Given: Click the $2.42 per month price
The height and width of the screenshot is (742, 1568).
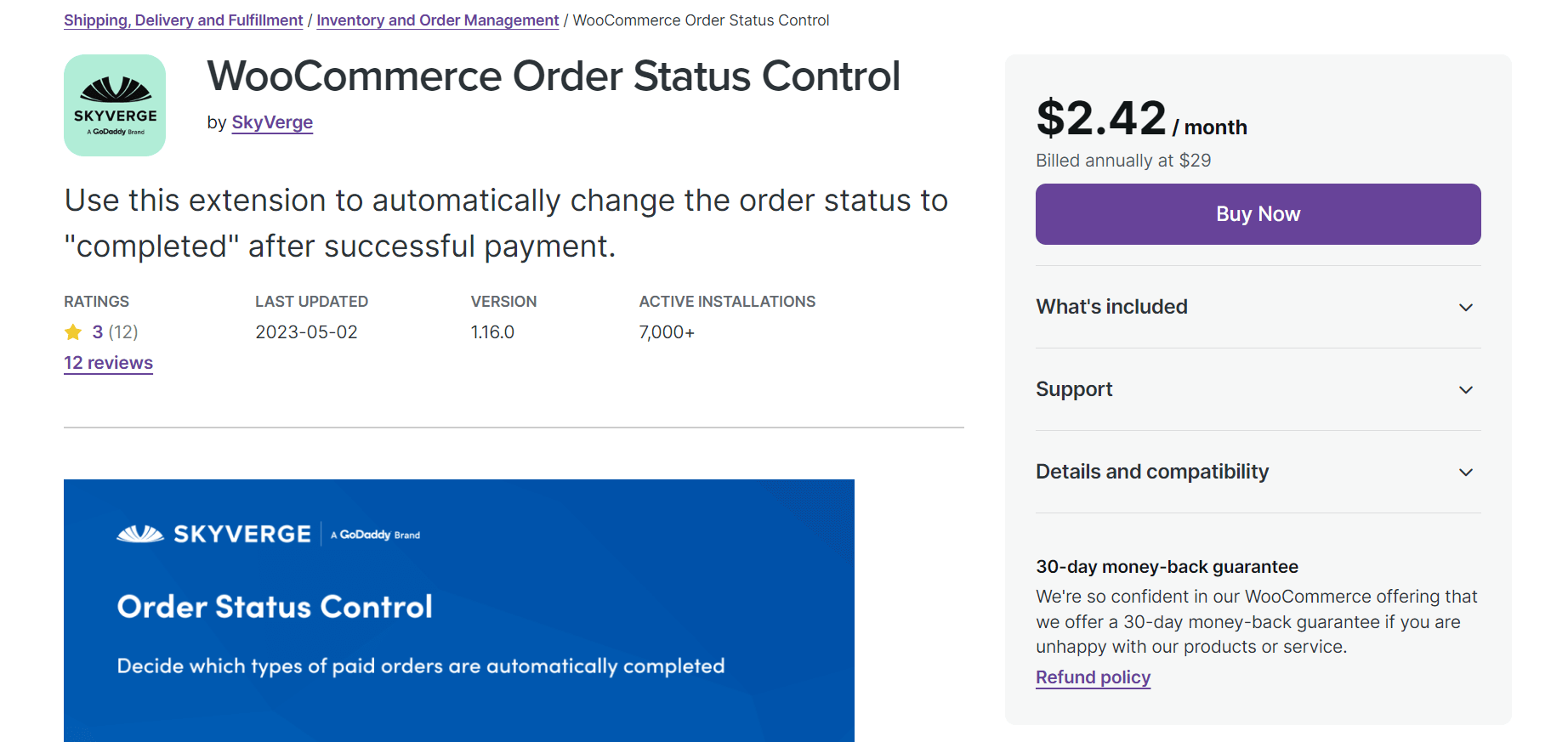Looking at the screenshot, I should pyautogui.click(x=1141, y=118).
